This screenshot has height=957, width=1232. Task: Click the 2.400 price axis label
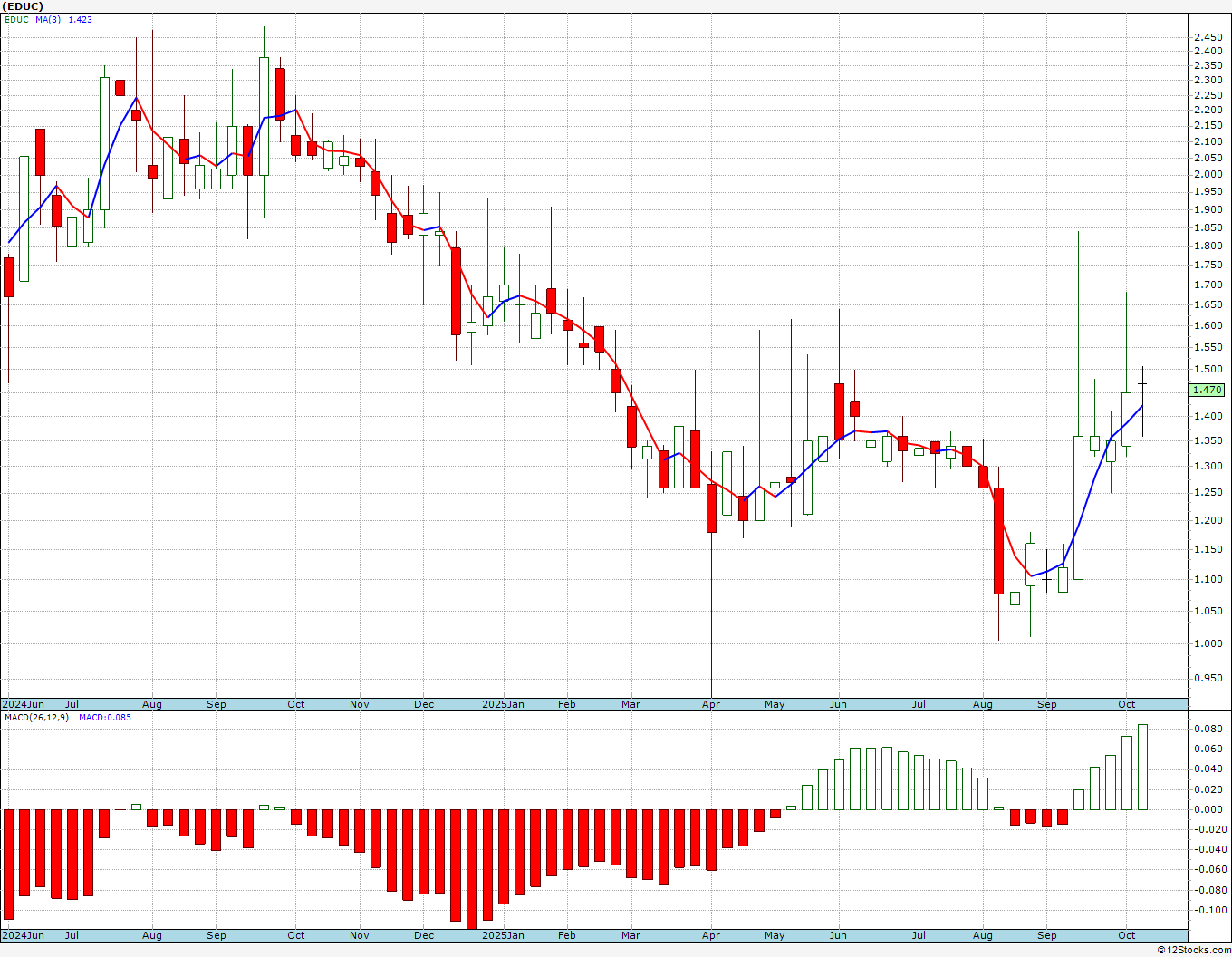1208,51
